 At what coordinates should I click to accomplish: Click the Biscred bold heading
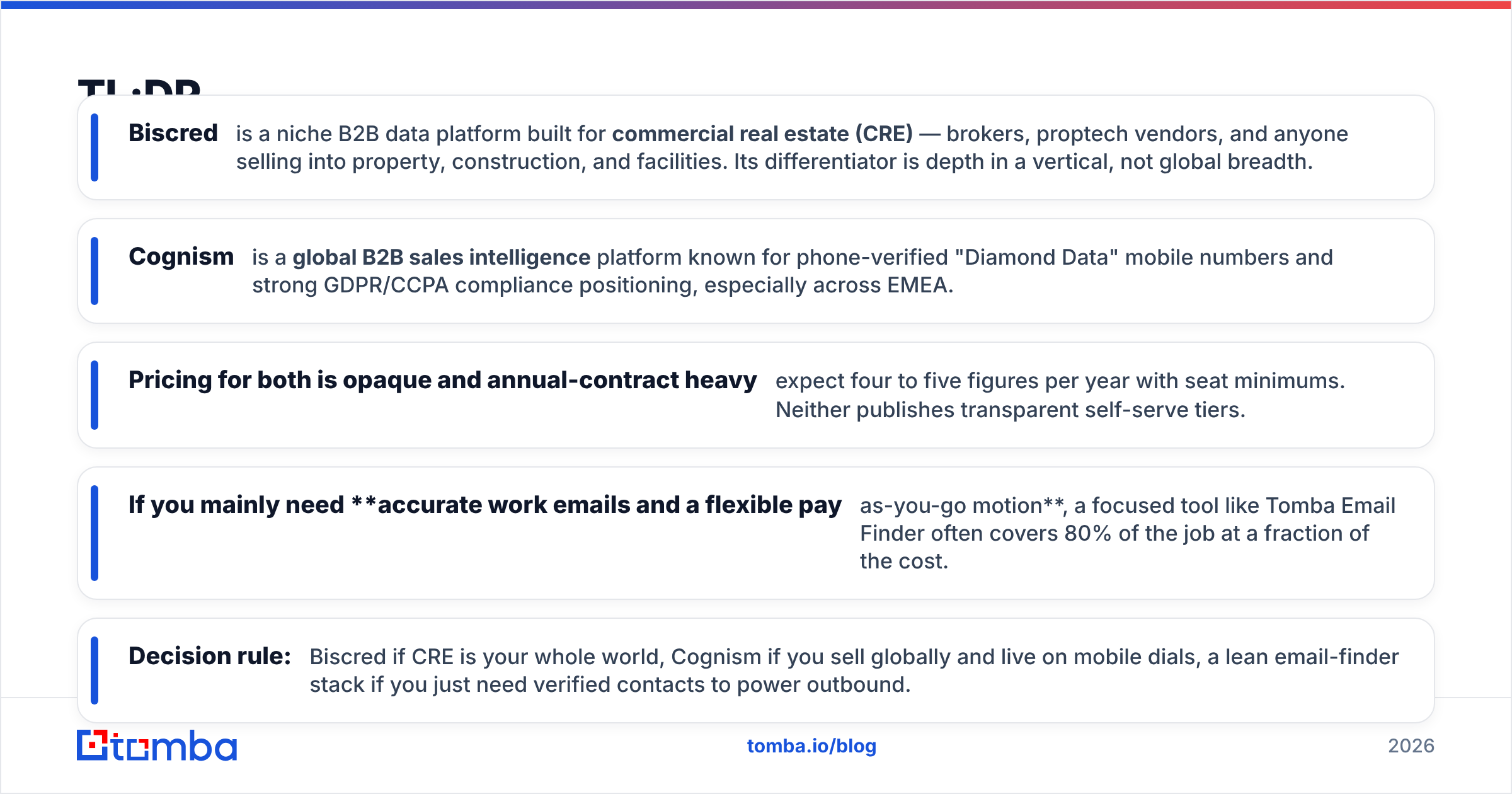coord(173,133)
